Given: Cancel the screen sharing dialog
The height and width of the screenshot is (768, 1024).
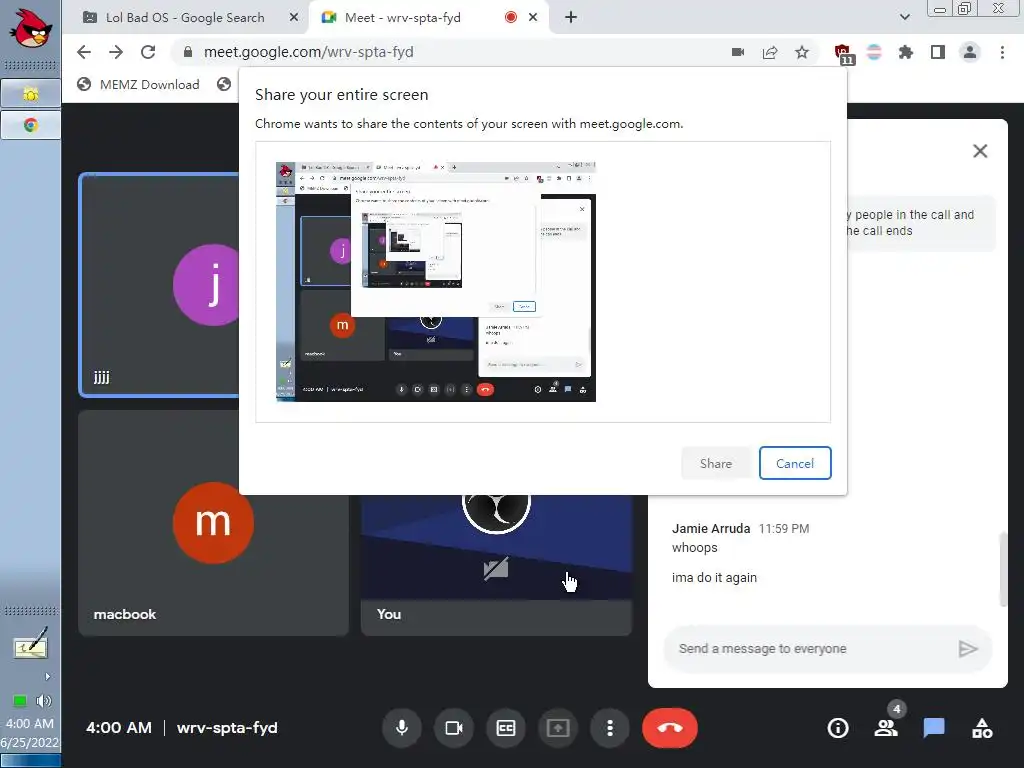Looking at the screenshot, I should [x=795, y=463].
